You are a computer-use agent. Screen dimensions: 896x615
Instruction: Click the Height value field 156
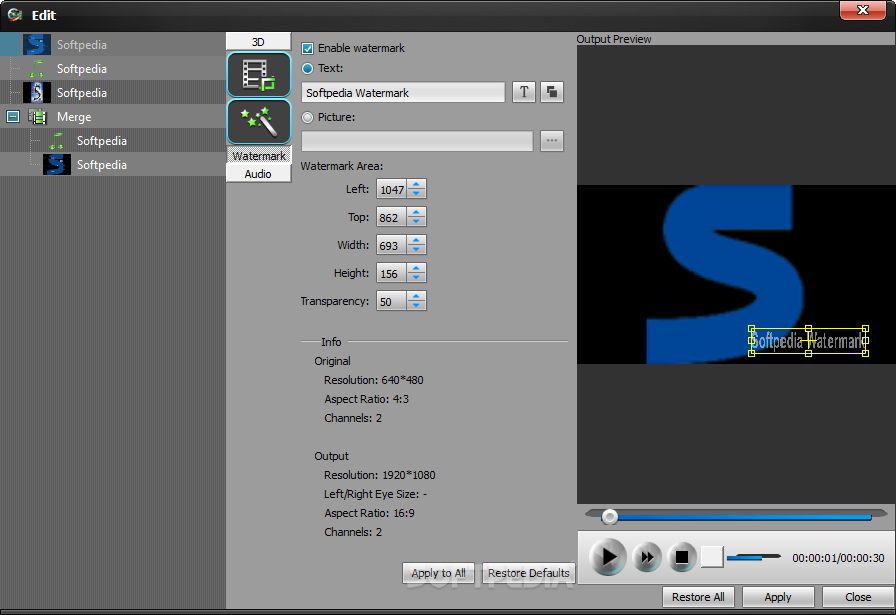coord(391,273)
